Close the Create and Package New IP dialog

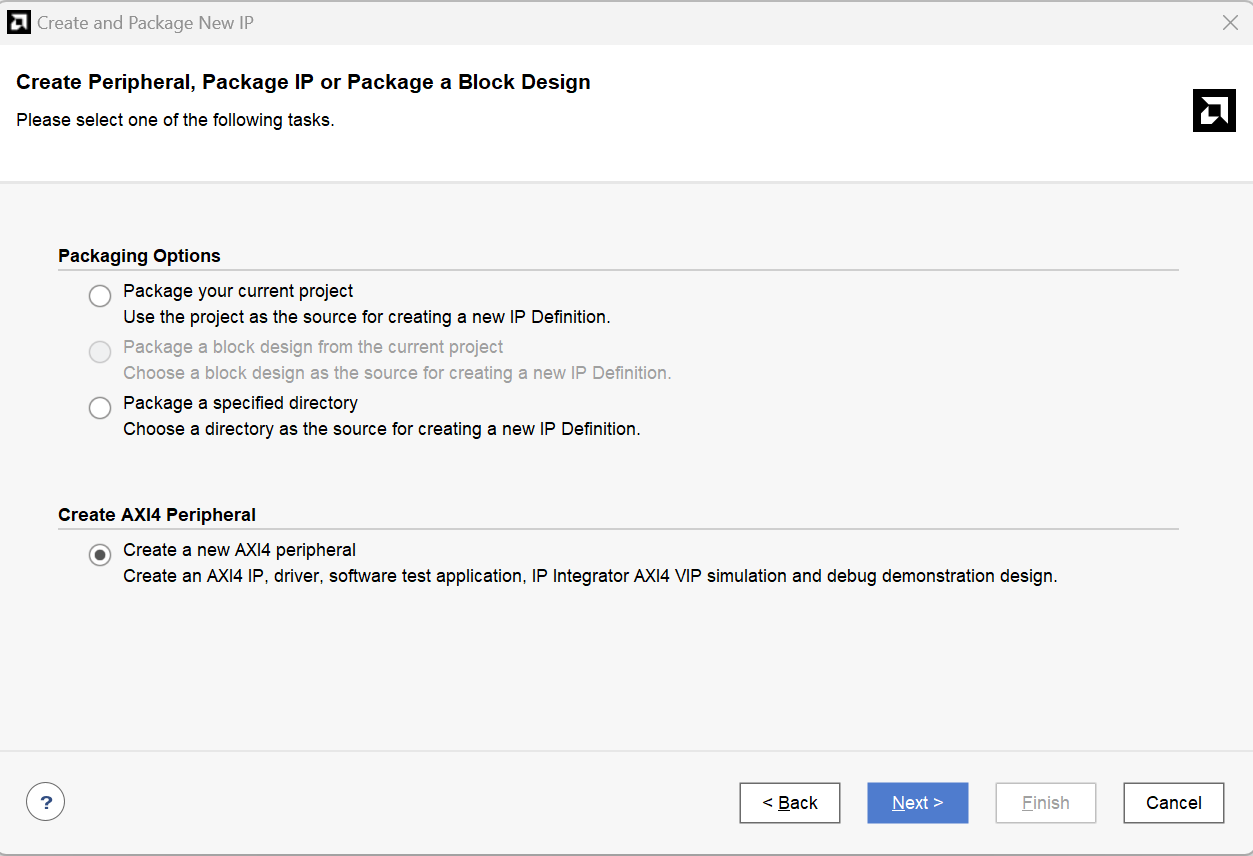coord(1230,22)
